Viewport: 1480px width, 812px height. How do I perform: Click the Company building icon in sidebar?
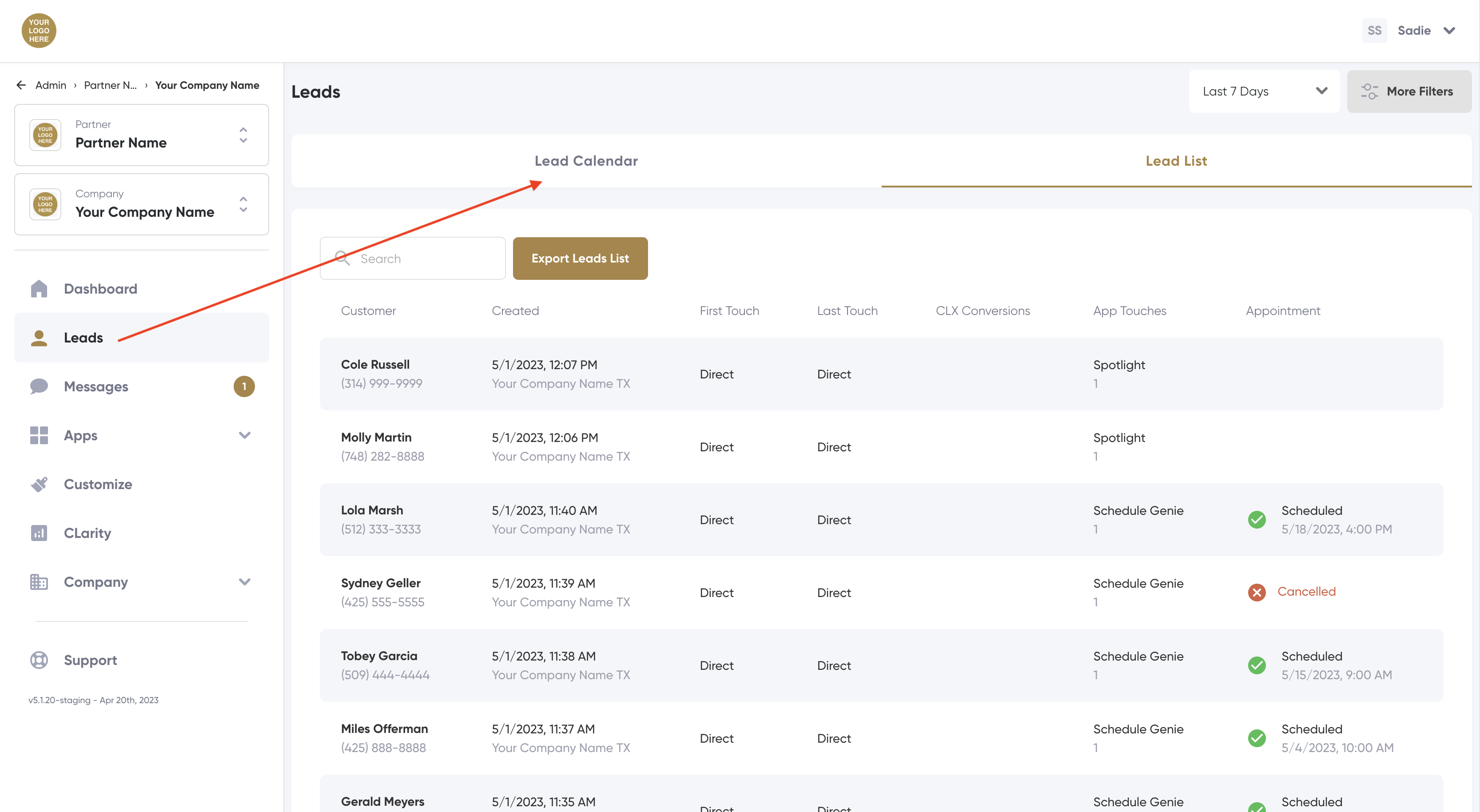pos(39,581)
